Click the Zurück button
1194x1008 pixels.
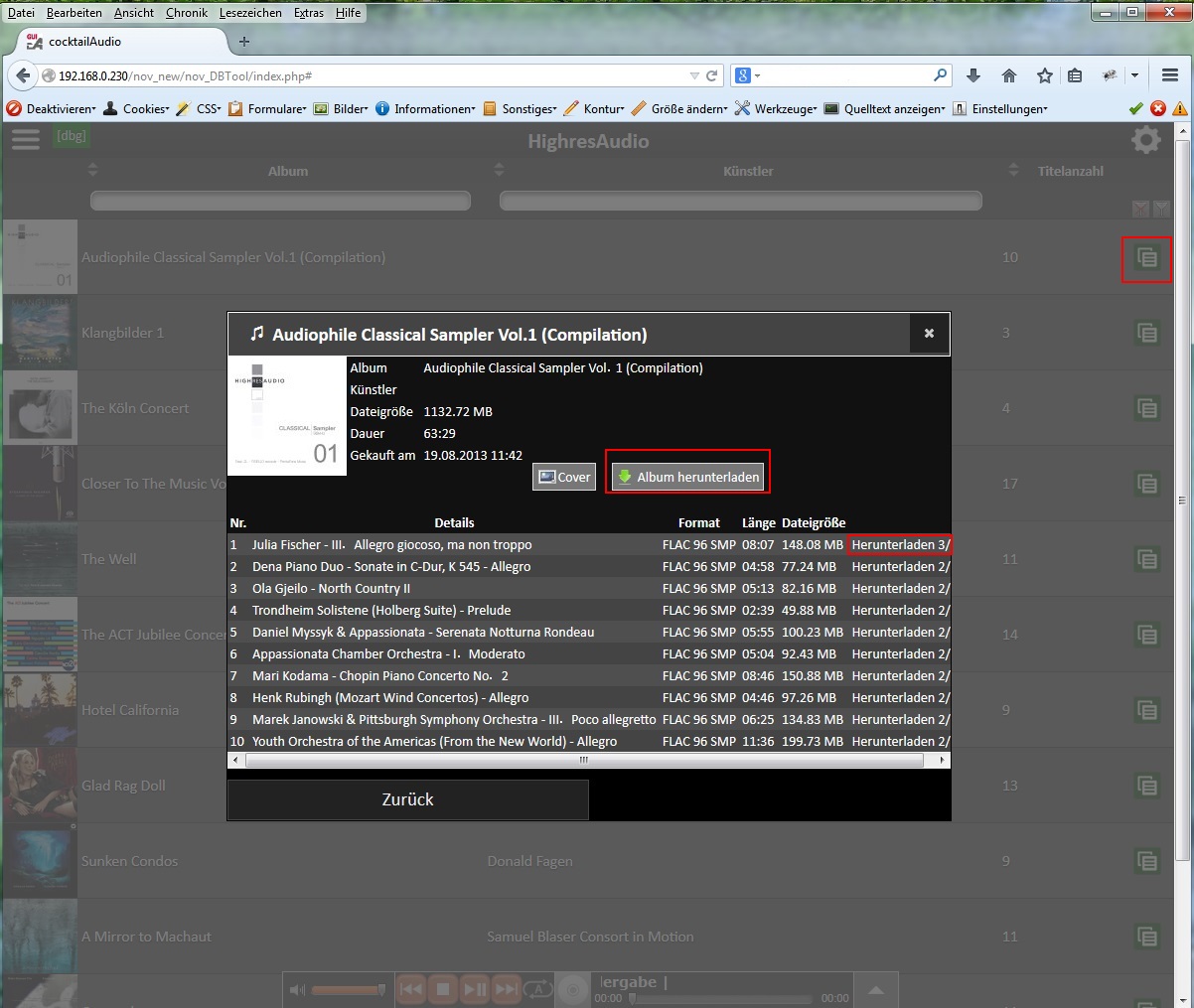coord(408,799)
